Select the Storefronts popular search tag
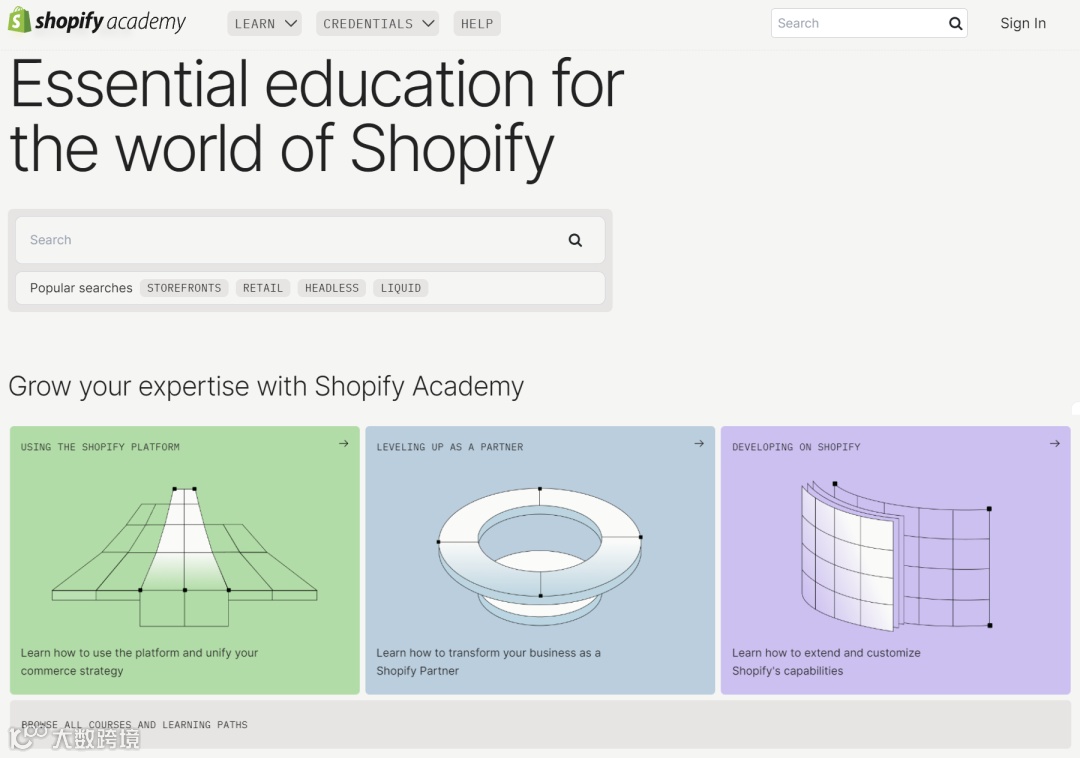This screenshot has width=1080, height=758. click(184, 288)
